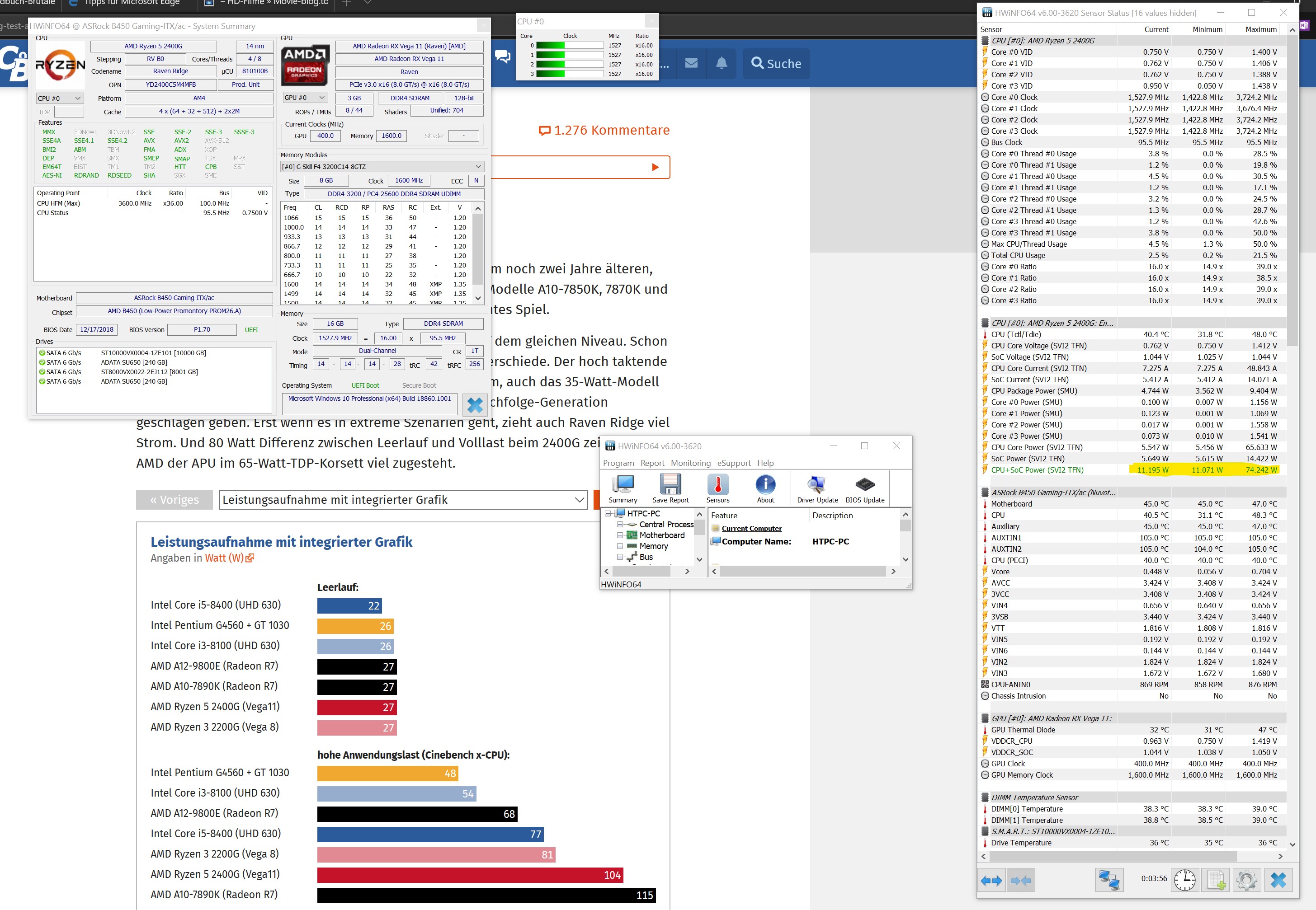Click the logging sheet with plus icon

[x=1215, y=880]
